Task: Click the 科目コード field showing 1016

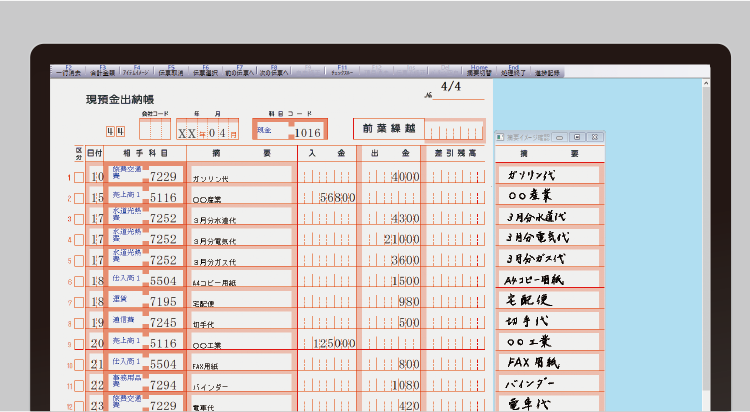Action: [306, 132]
